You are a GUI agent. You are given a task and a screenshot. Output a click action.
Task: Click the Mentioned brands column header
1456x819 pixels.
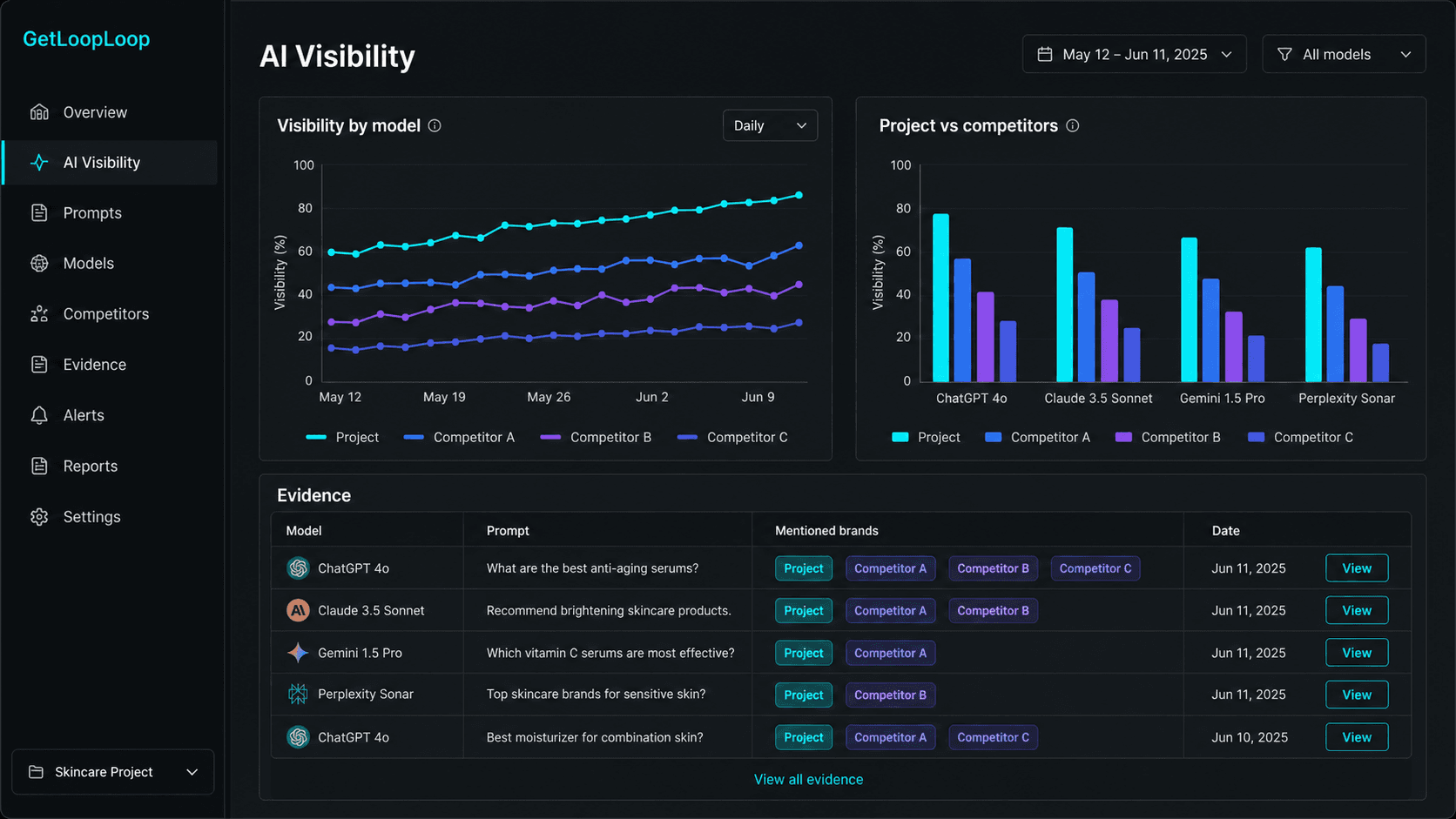point(826,530)
